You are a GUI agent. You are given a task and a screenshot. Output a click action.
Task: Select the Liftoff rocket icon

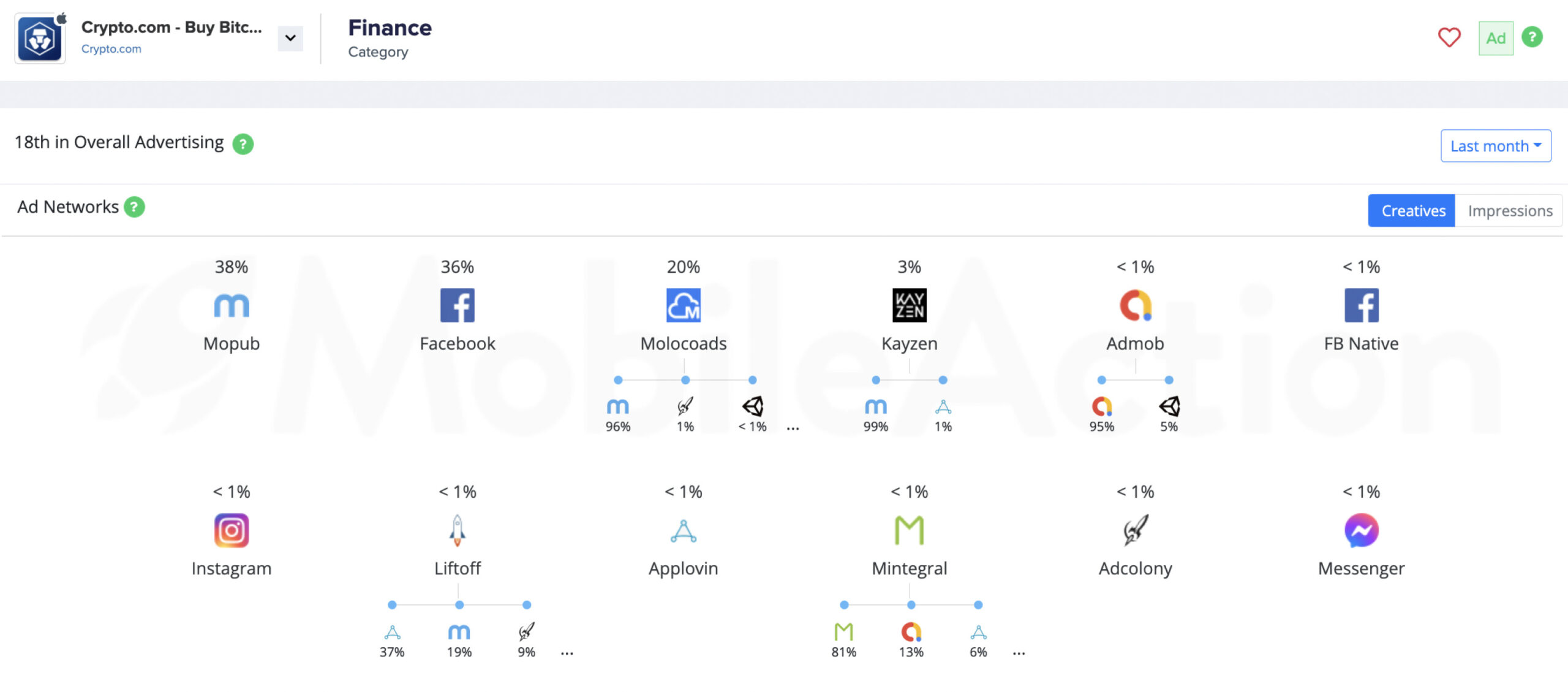tap(458, 530)
